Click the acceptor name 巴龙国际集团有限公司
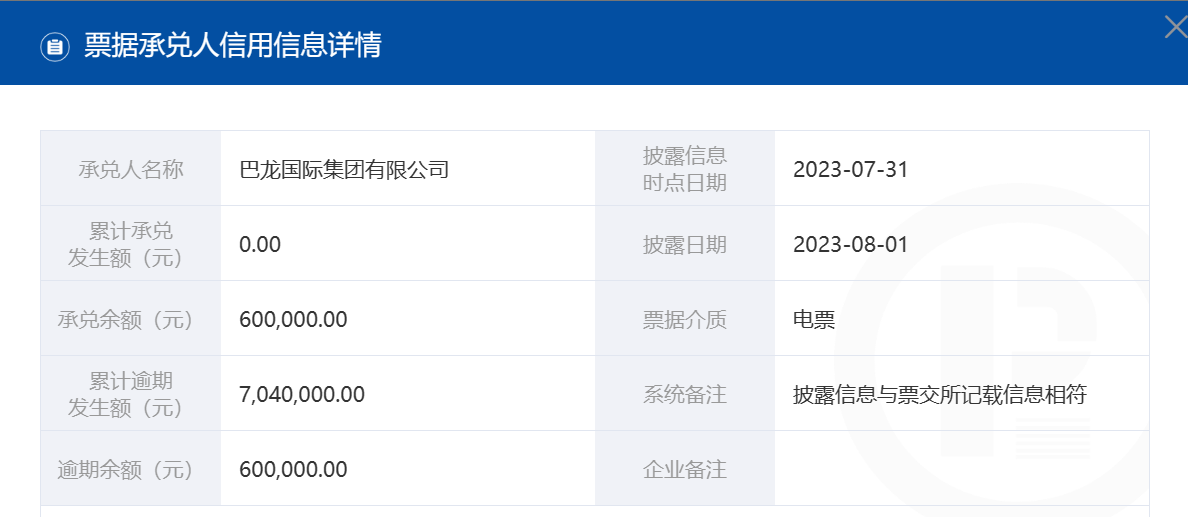This screenshot has height=523, width=1188. [345, 169]
